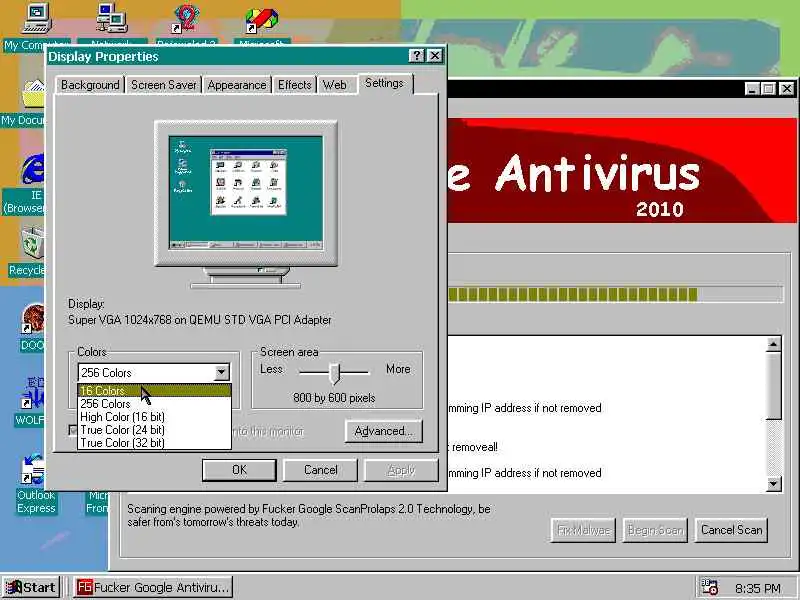The height and width of the screenshot is (600, 800).
Task: Switch to the Background tab
Action: click(x=90, y=85)
